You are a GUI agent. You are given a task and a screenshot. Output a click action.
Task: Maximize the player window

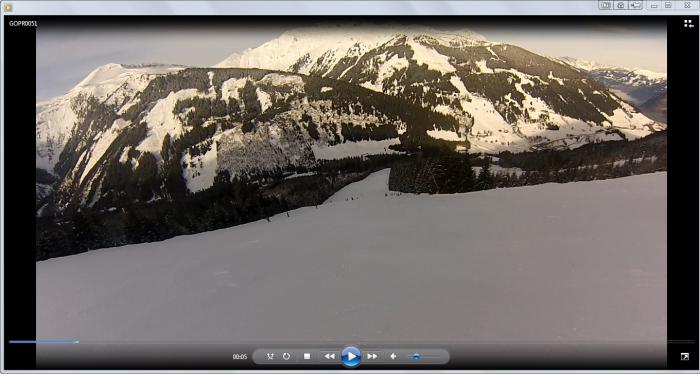[668, 5]
